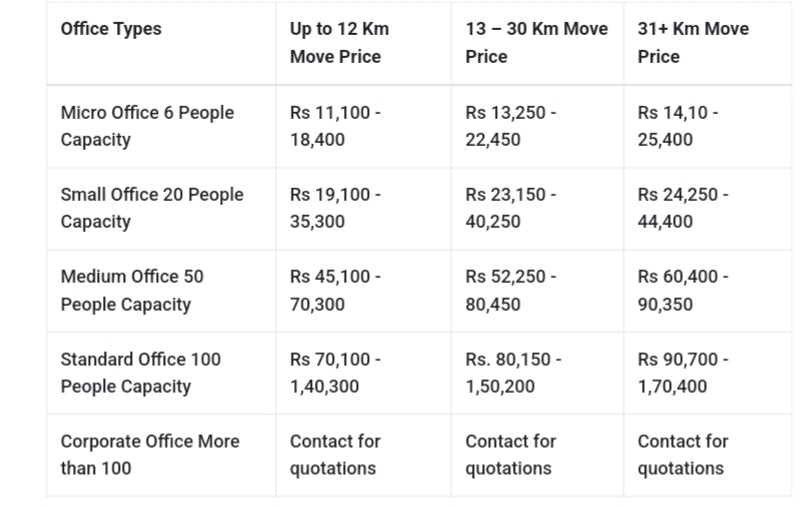812x508 pixels.
Task: Click the Rs 13,250 - 22,450 price cell
Action: [x=511, y=126]
